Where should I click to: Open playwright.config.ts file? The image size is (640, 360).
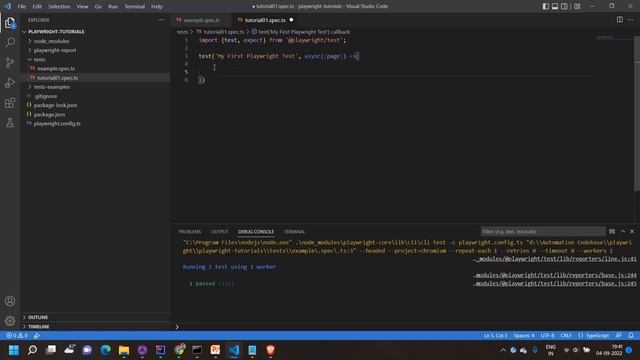pos(57,124)
